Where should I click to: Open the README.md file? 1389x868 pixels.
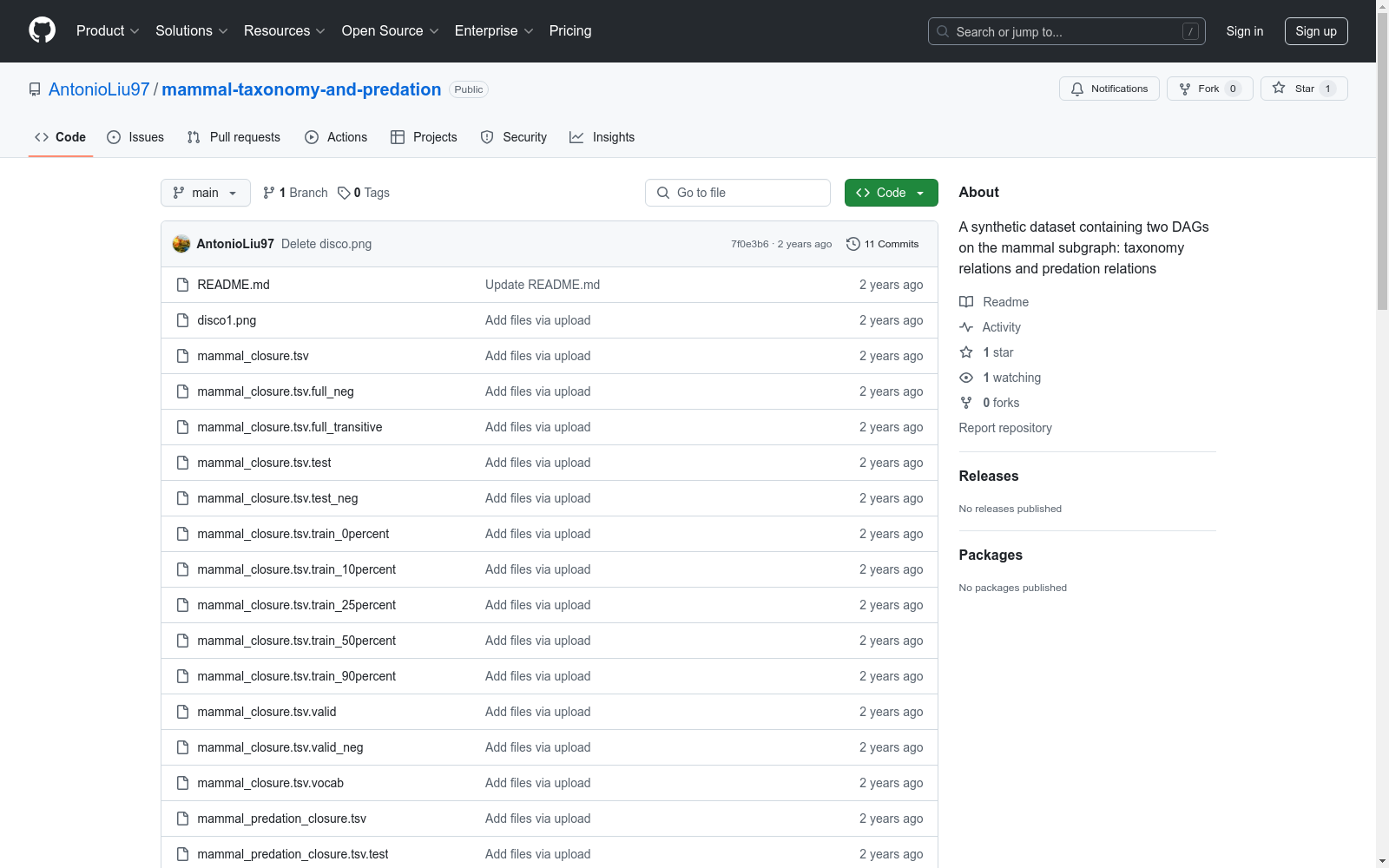[x=234, y=285]
